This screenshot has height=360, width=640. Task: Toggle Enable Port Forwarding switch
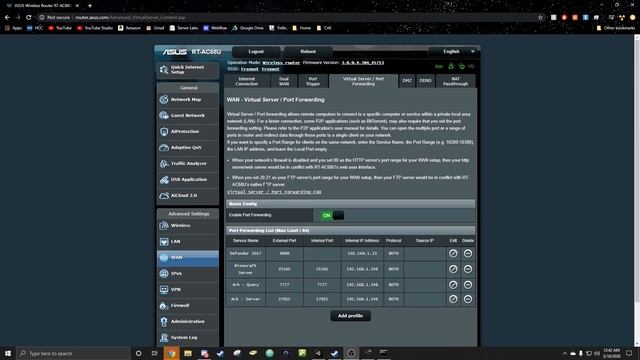[332, 215]
